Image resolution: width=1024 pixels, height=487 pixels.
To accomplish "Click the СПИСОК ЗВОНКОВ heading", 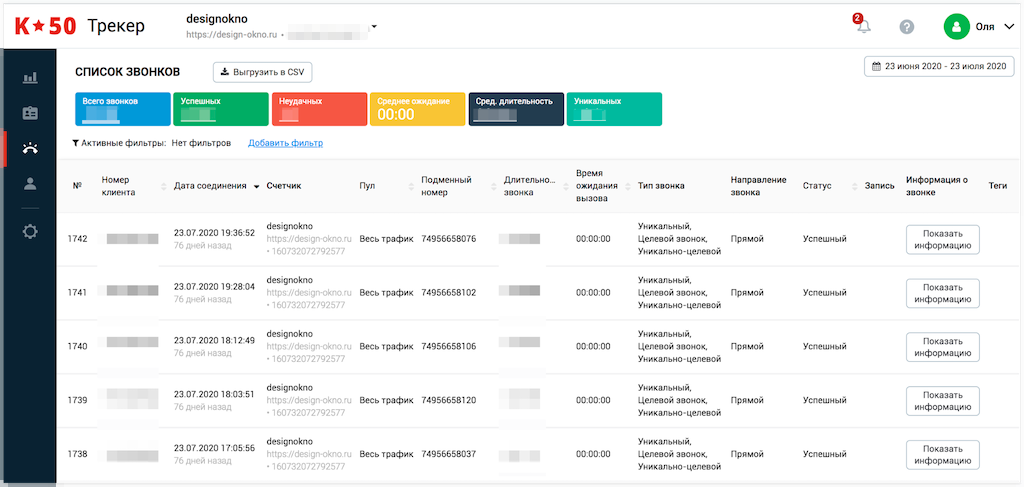I will [127, 72].
